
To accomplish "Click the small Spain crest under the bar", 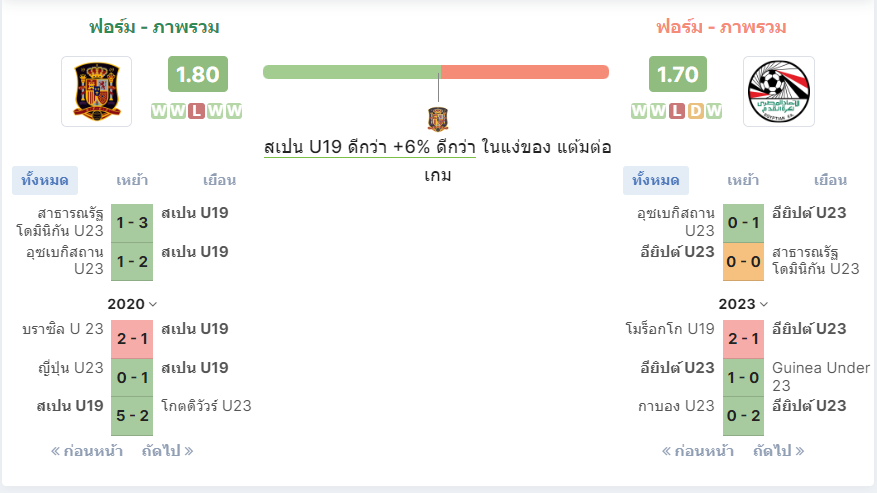I will tap(438, 119).
